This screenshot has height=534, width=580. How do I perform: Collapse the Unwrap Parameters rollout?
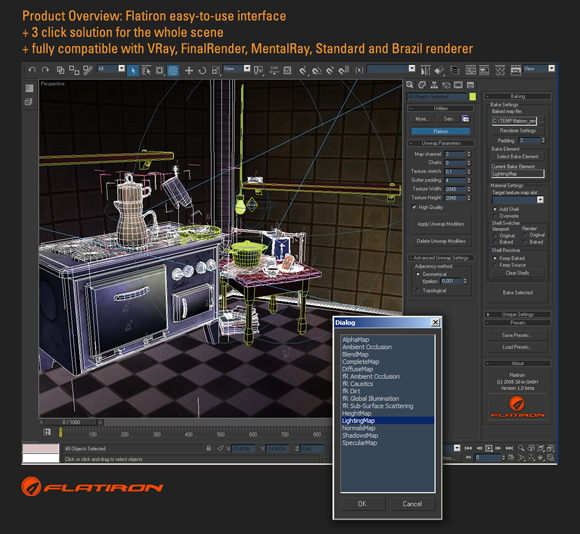(441, 143)
